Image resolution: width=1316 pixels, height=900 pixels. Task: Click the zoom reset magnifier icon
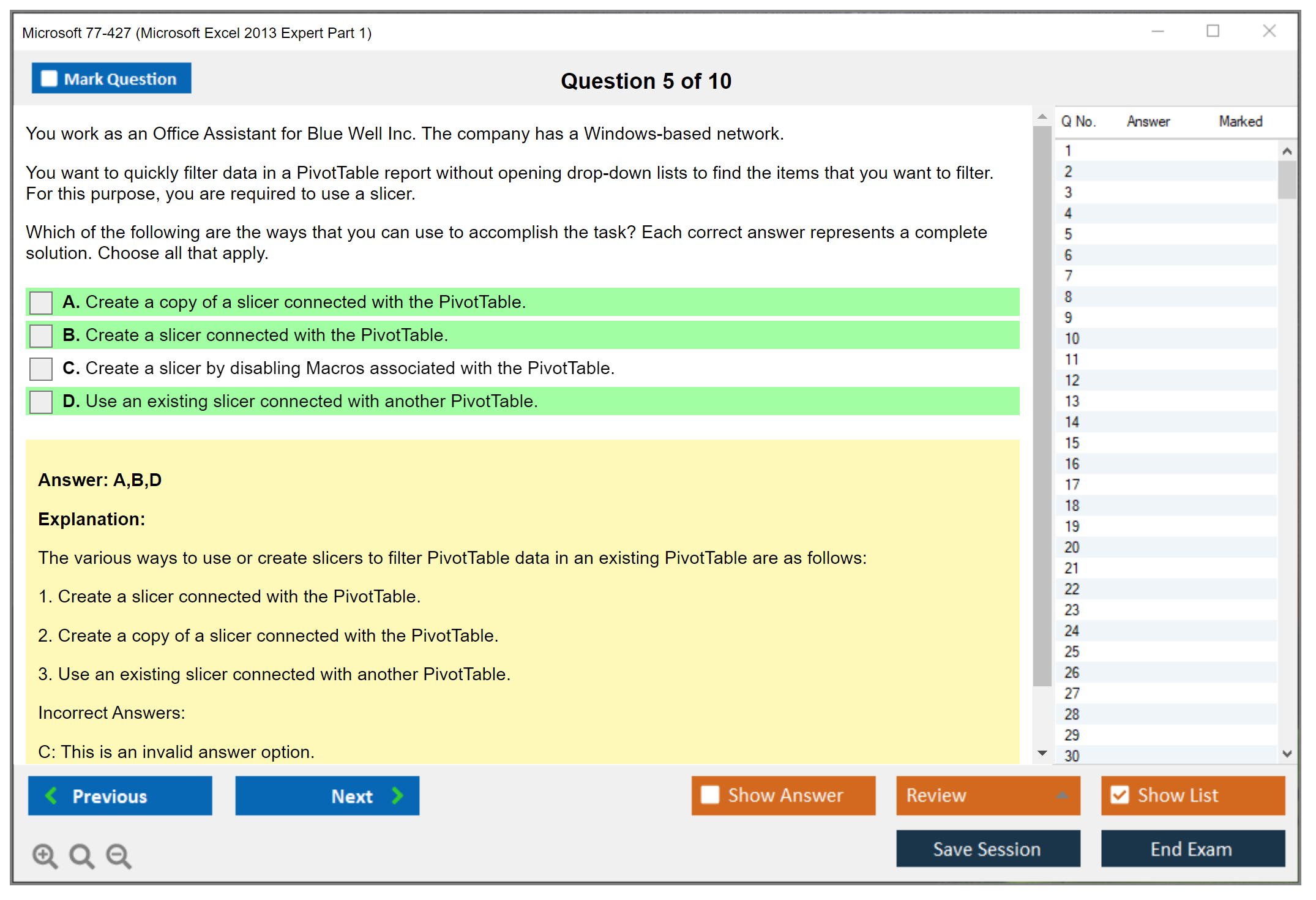coord(81,855)
